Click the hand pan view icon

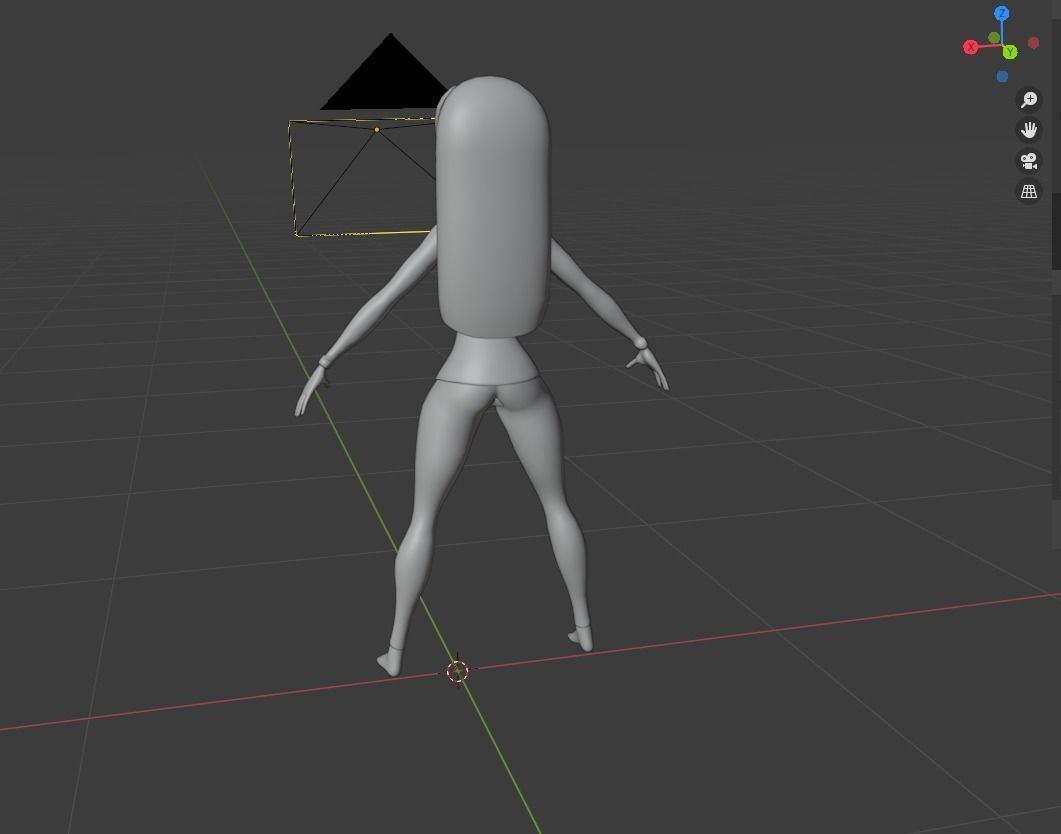(x=1029, y=130)
